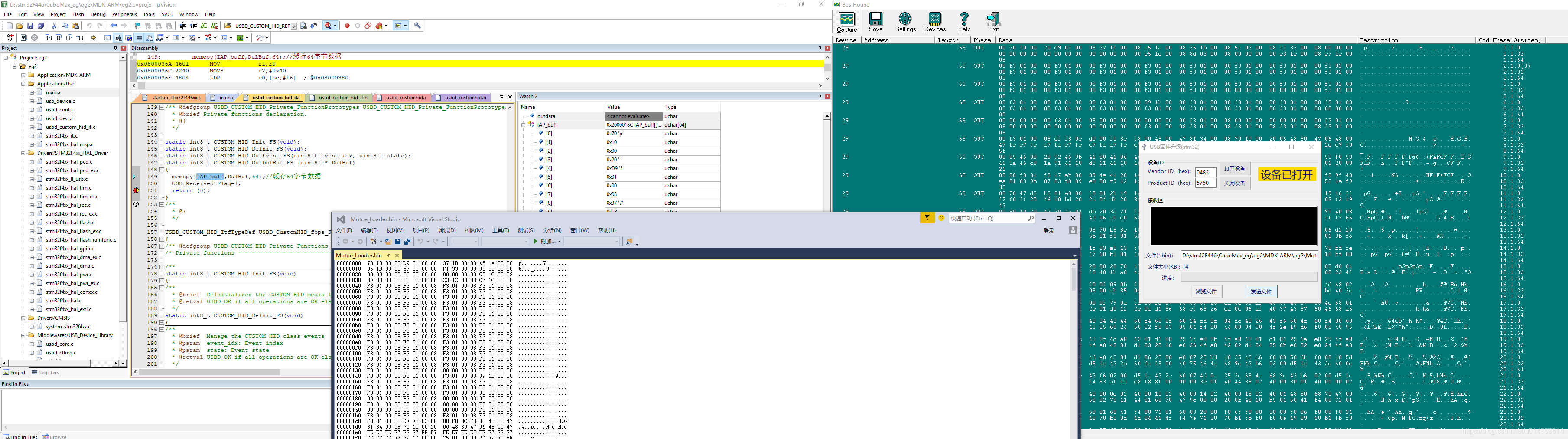
Task: Click the 进度 progress bar in USB upgrade tool
Action: pos(1249,277)
